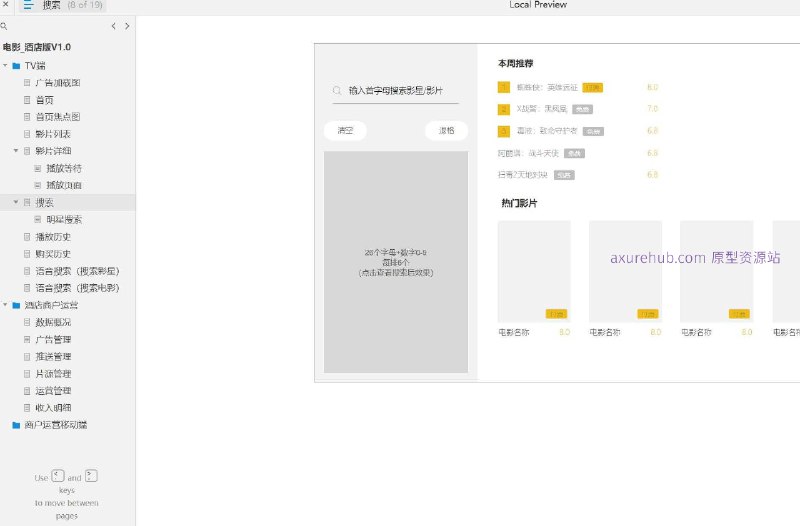Screen dimensions: 800x526
Task: Toggle the page list hamburger icon
Action: (x=28, y=5)
